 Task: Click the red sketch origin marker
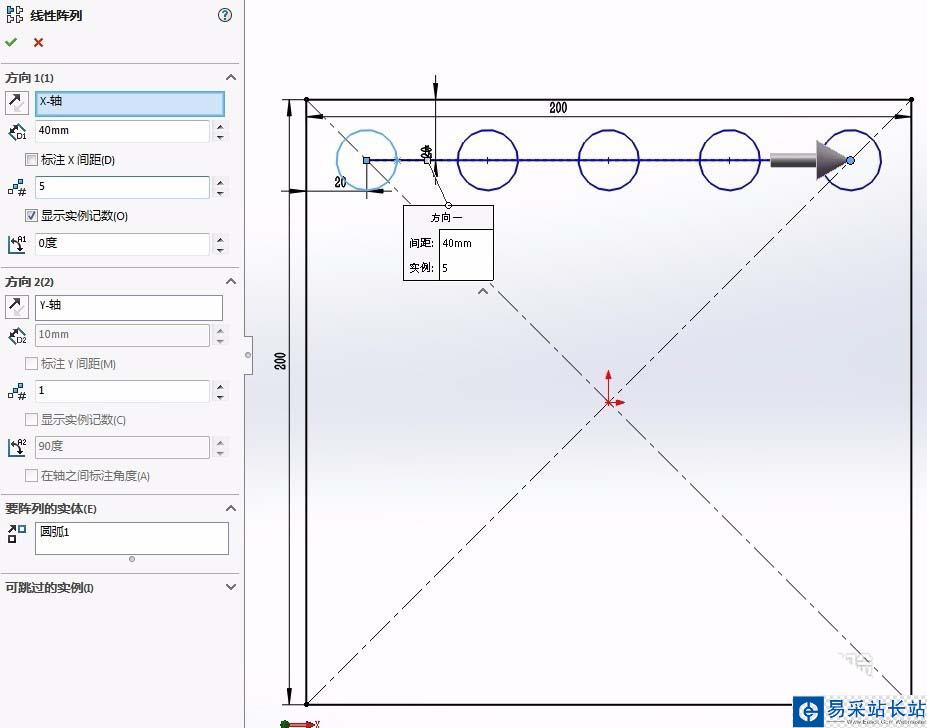tap(609, 402)
